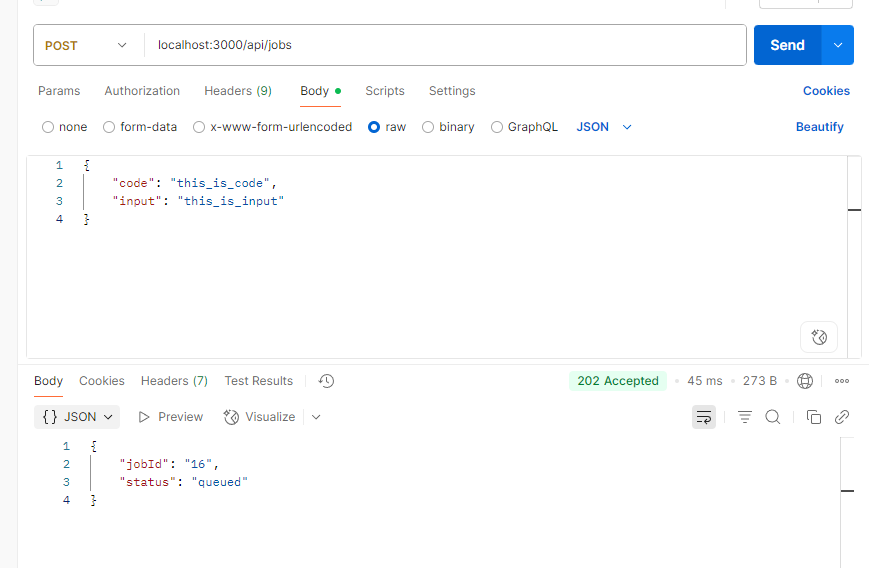This screenshot has width=869, height=568.
Task: Copy the response body with copy icon
Action: (x=814, y=417)
